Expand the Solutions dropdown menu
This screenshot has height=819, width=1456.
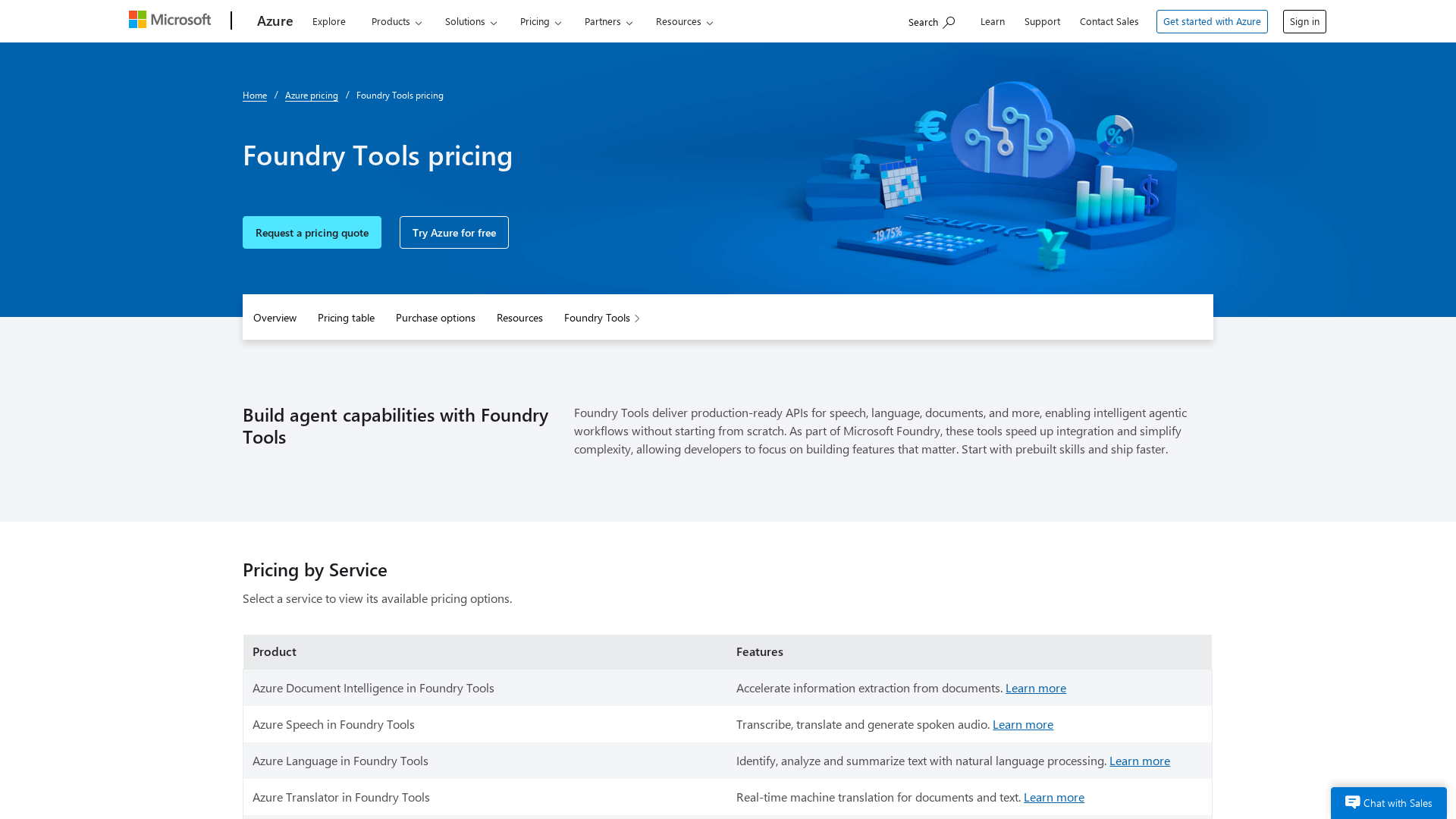pos(470,21)
